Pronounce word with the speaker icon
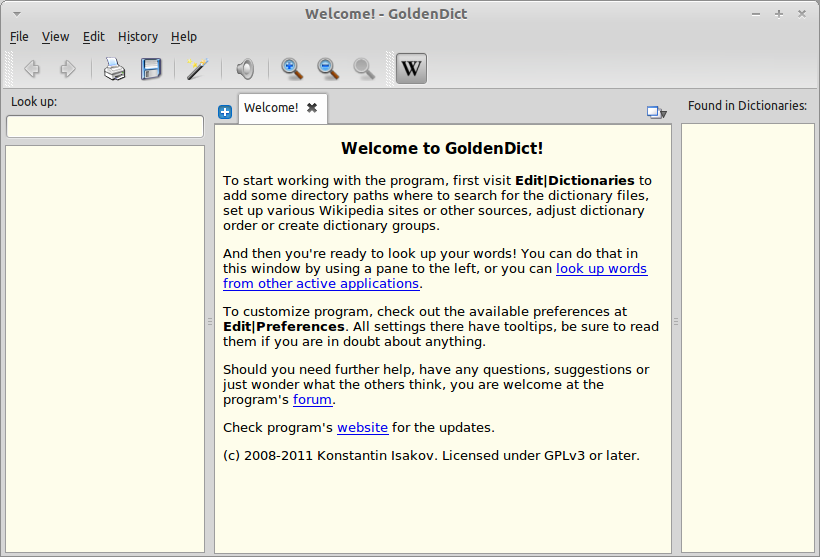Screen dimensions: 820x557 pos(245,69)
